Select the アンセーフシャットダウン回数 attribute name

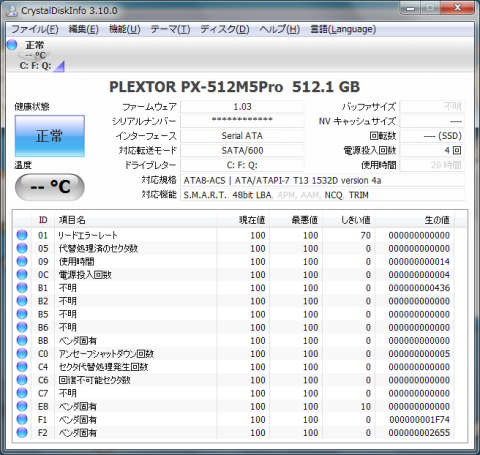106,354
